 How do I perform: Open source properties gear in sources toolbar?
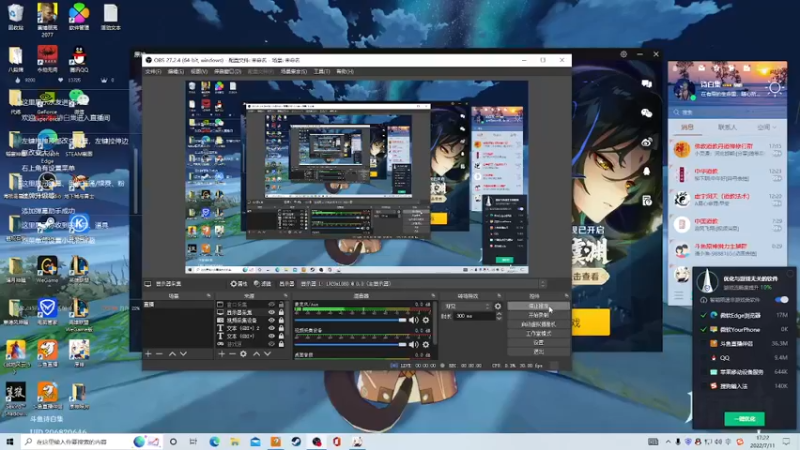click(243, 354)
